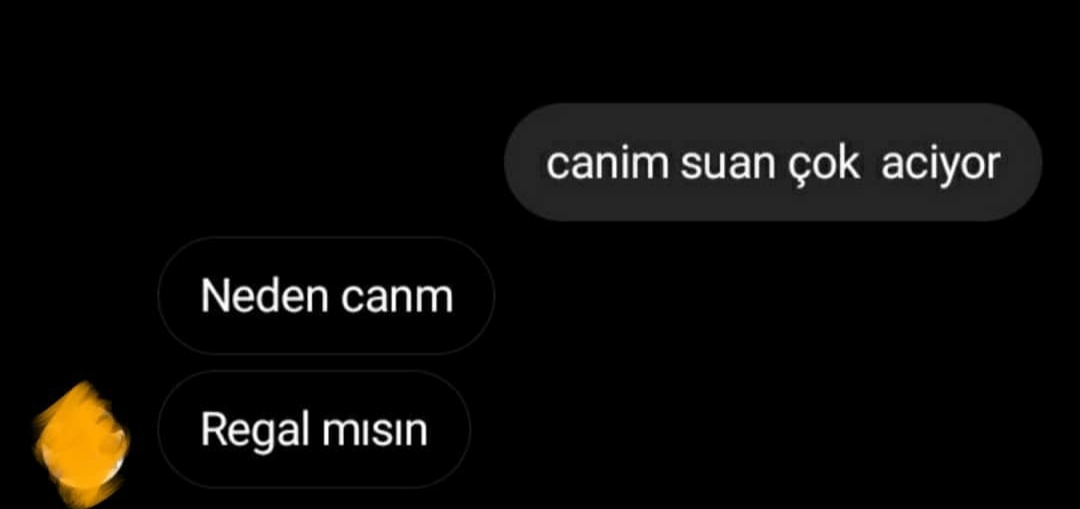Open the contact via orange avatar circle
The height and width of the screenshot is (509, 1080).
[x=81, y=444]
